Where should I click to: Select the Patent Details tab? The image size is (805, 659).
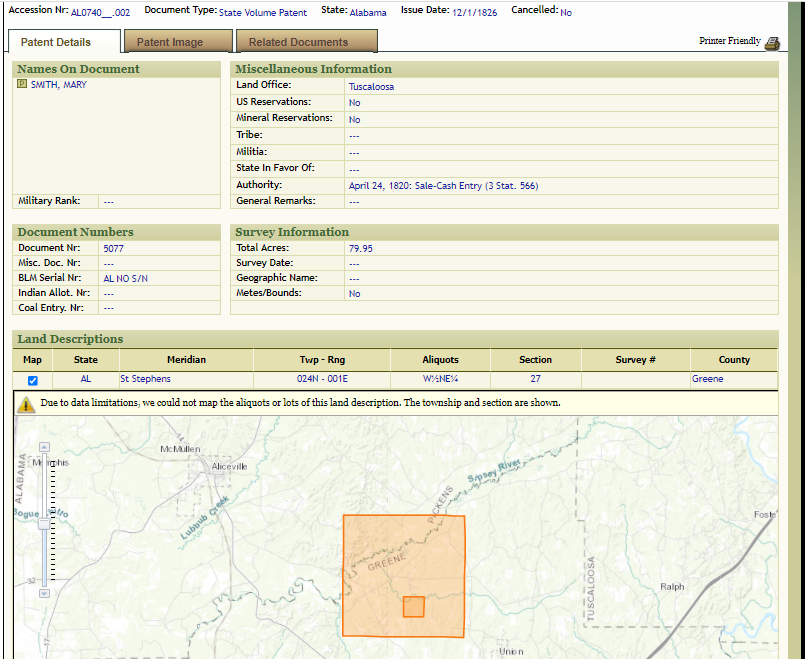[56, 42]
